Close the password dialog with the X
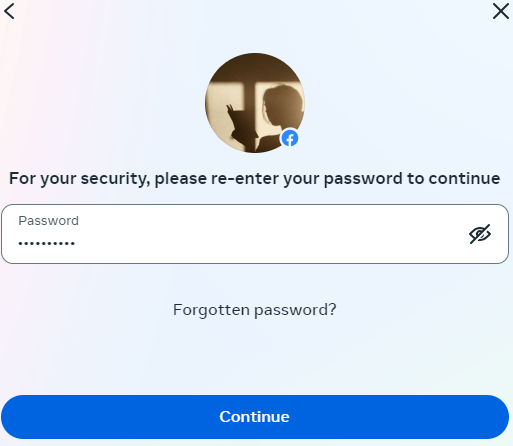 (501, 11)
